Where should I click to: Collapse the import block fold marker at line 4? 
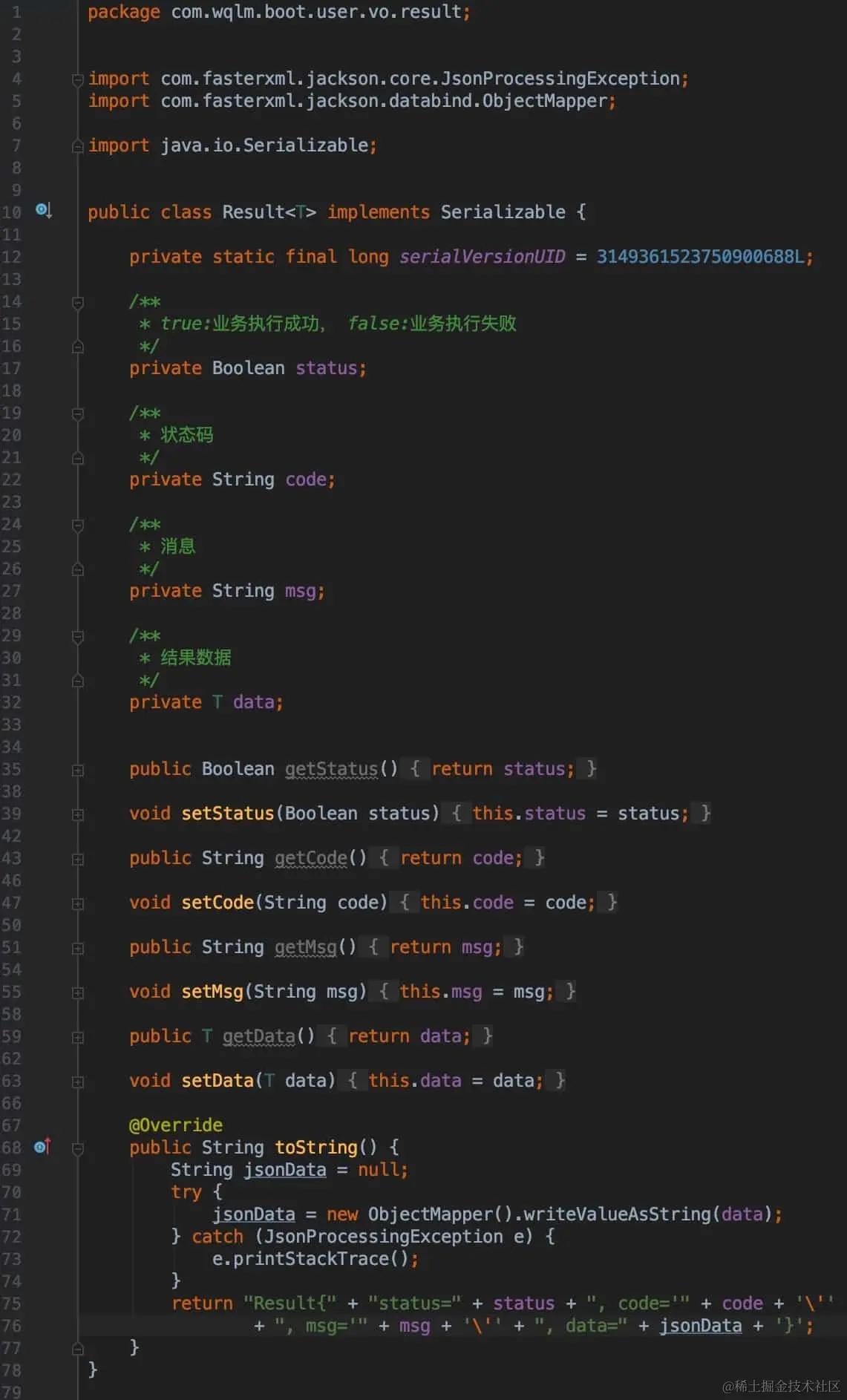pyautogui.click(x=77, y=79)
